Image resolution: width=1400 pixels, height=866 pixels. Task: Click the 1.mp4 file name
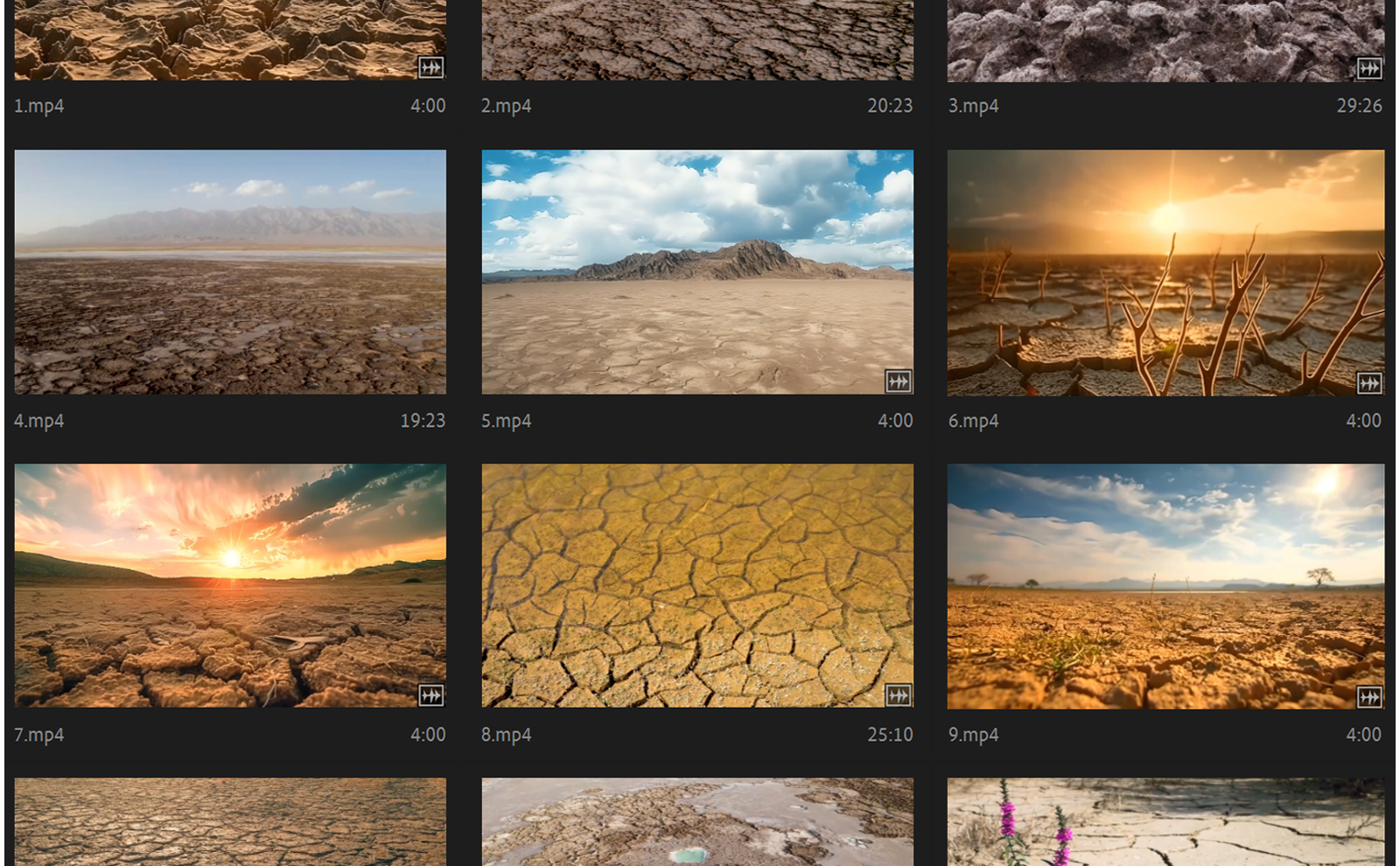39,107
